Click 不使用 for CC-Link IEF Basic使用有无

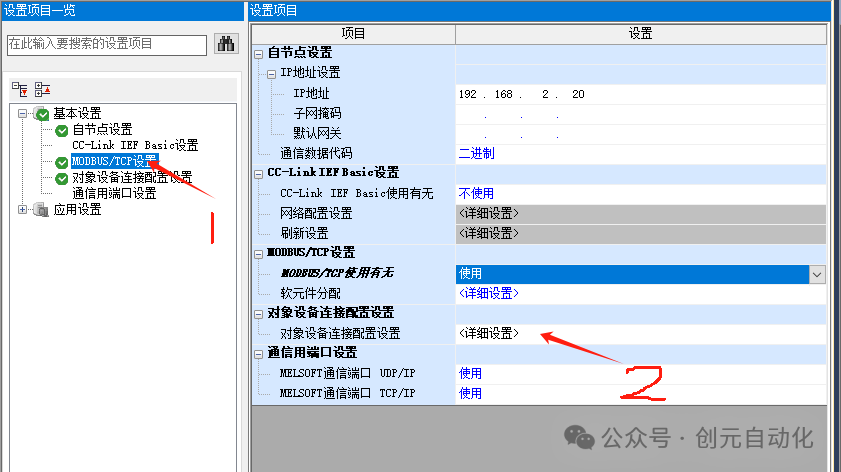476,194
